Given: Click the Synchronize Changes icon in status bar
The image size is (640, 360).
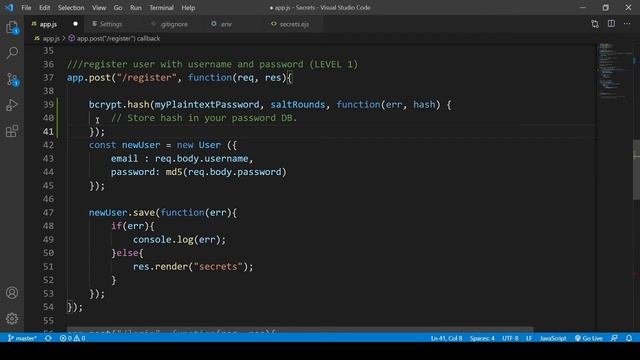Looking at the screenshot, I should coord(48,338).
